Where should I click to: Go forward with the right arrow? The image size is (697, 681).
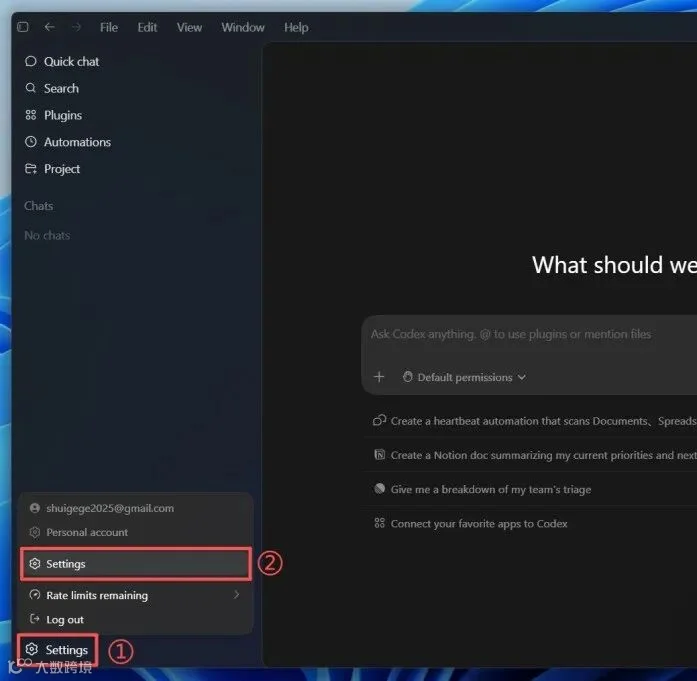[76, 27]
